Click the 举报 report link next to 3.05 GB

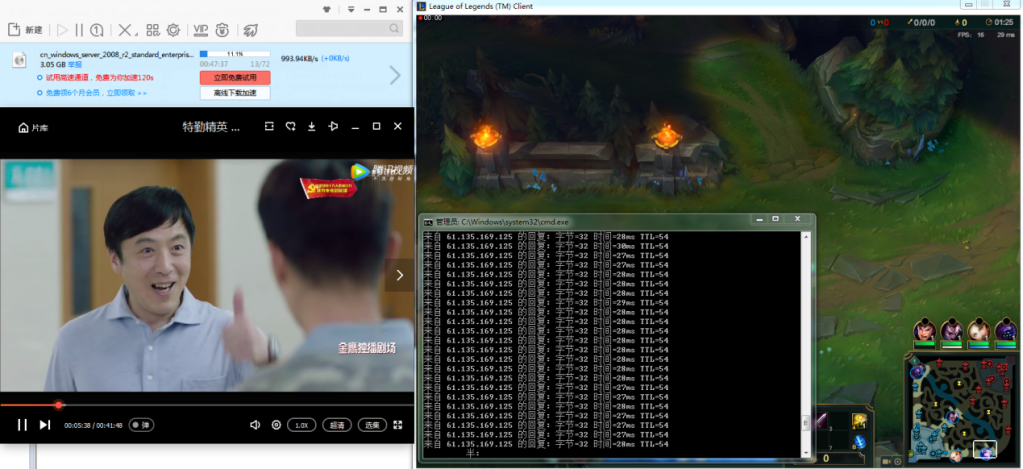[75, 65]
